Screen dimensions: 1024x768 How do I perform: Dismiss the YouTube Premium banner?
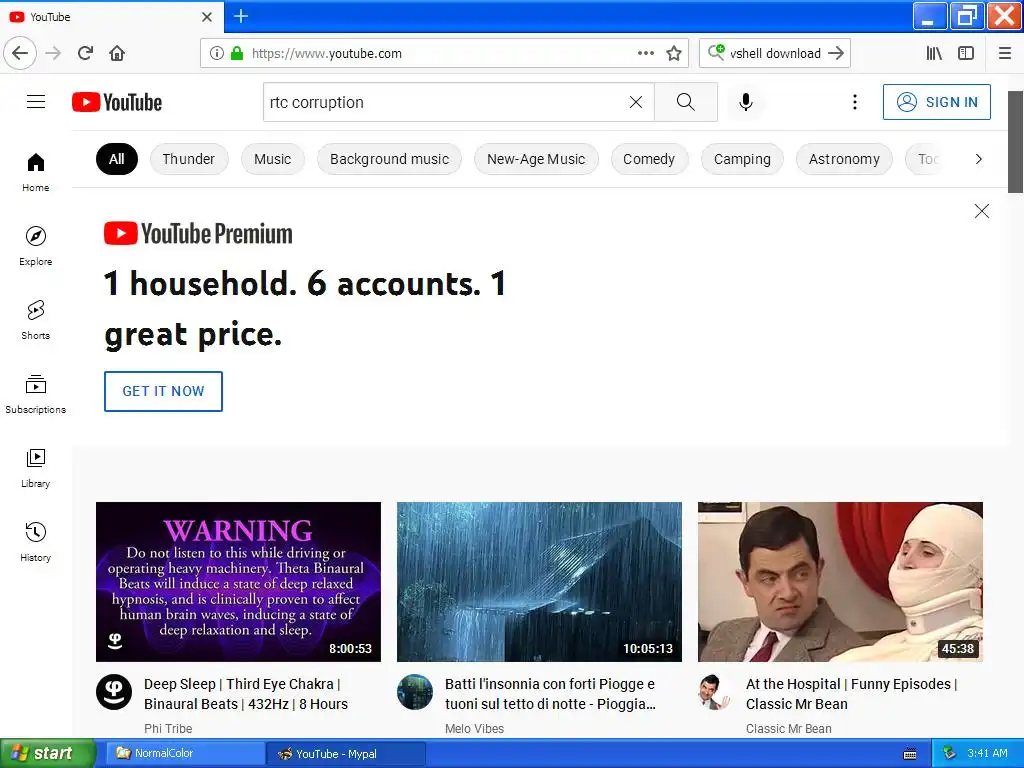click(x=982, y=211)
